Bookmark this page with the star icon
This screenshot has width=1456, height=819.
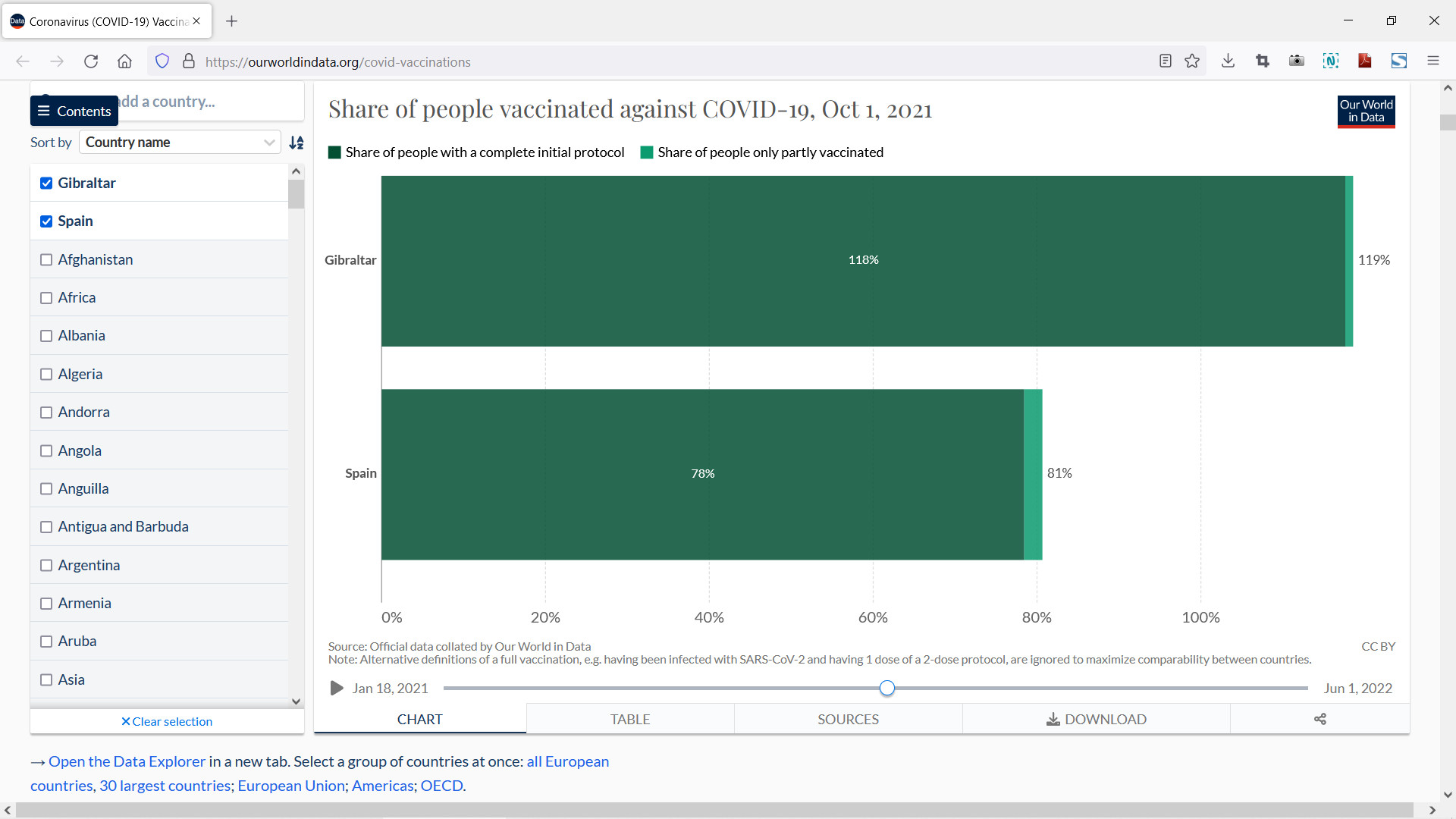tap(1192, 61)
